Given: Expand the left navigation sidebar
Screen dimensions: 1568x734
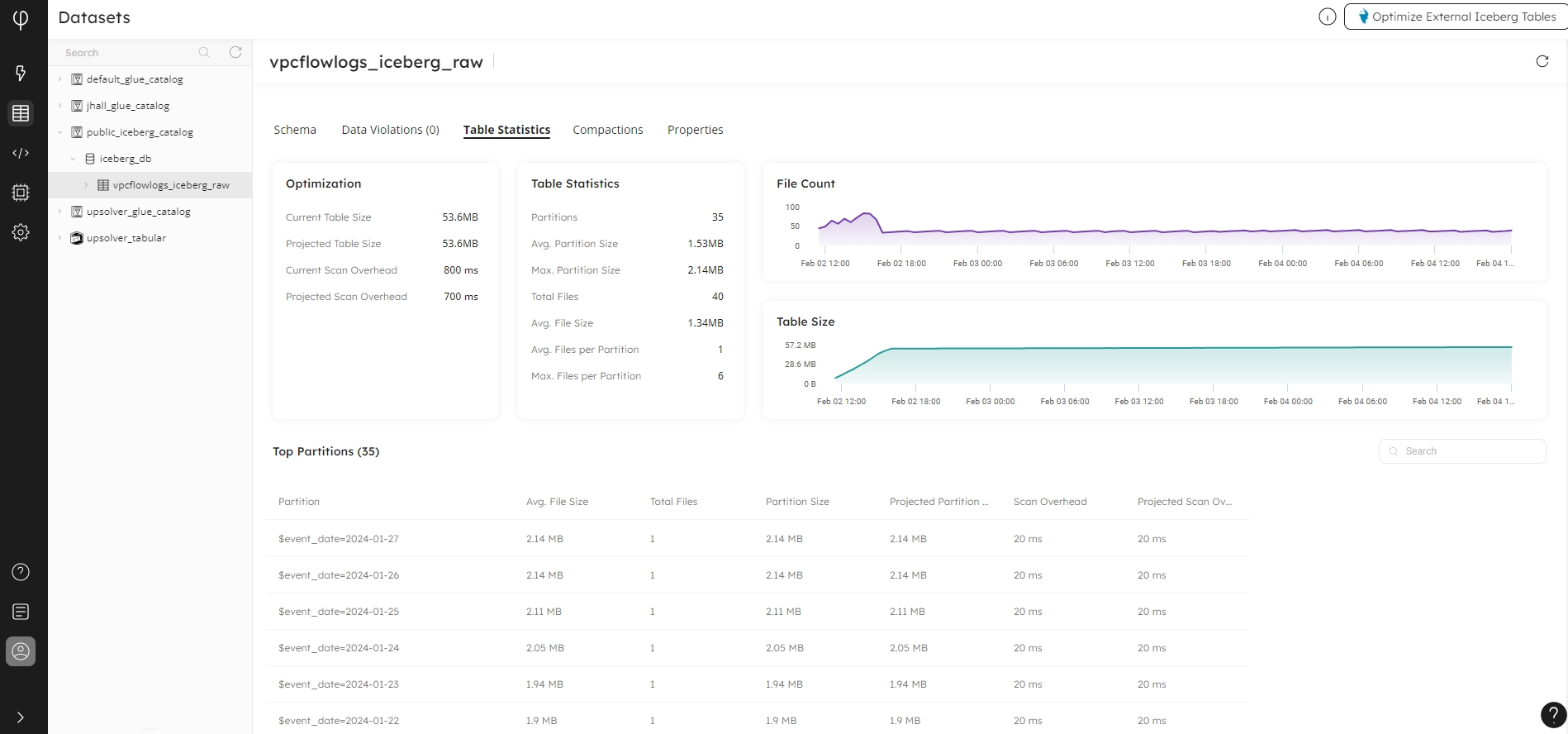Looking at the screenshot, I should [x=21, y=717].
